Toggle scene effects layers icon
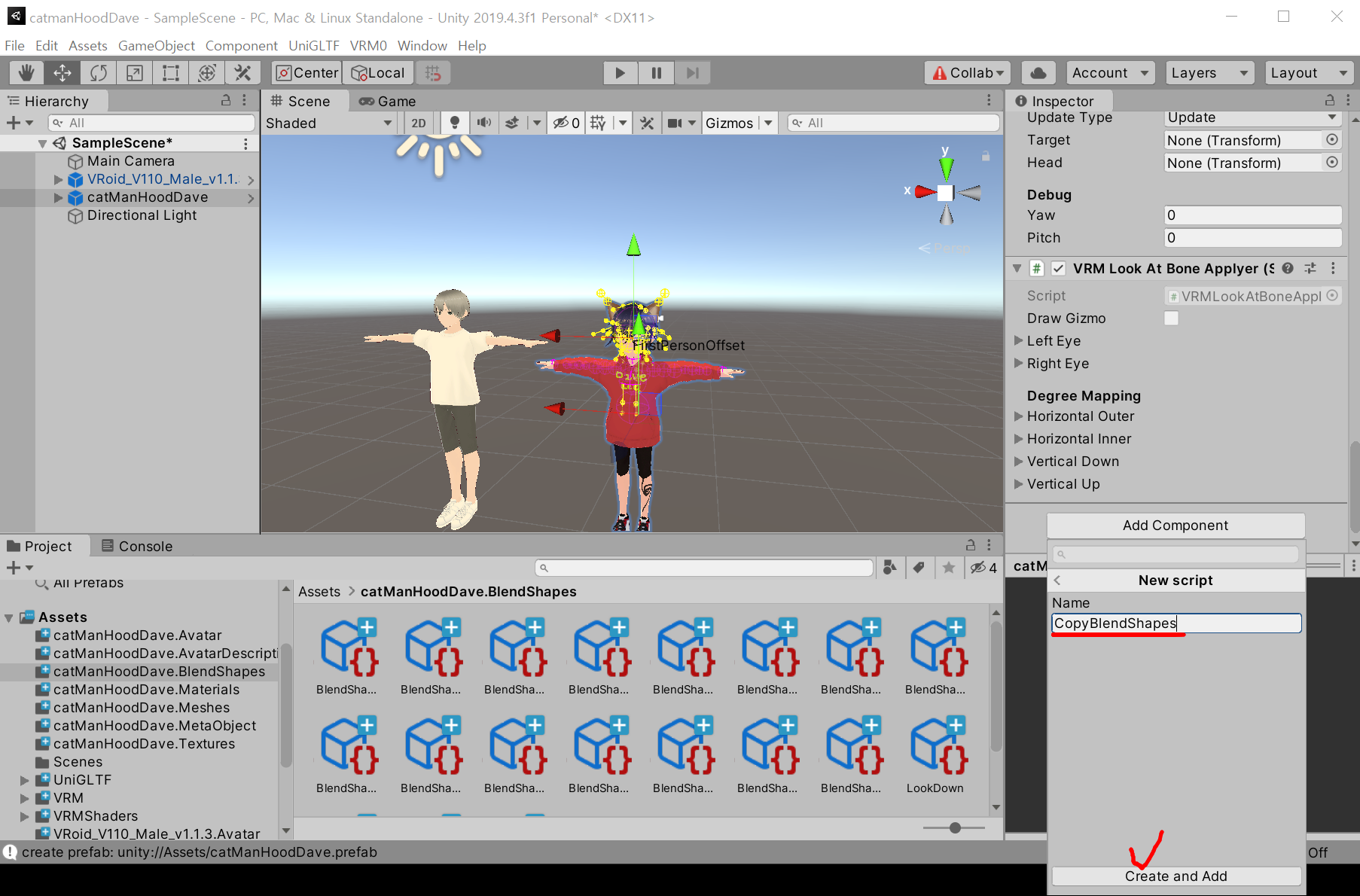The image size is (1360, 896). pos(512,123)
